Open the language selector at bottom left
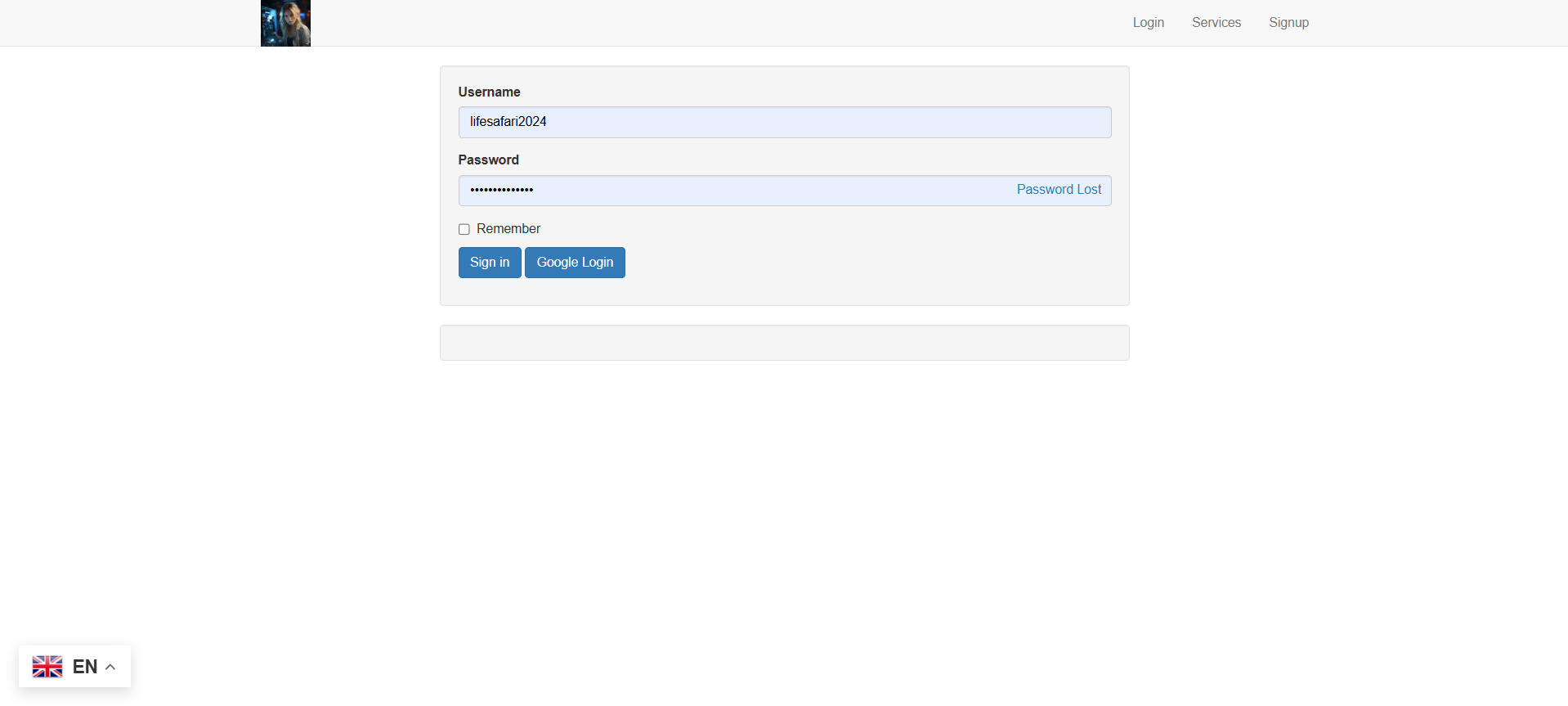Screen dimensions: 1568x706 click(x=74, y=666)
